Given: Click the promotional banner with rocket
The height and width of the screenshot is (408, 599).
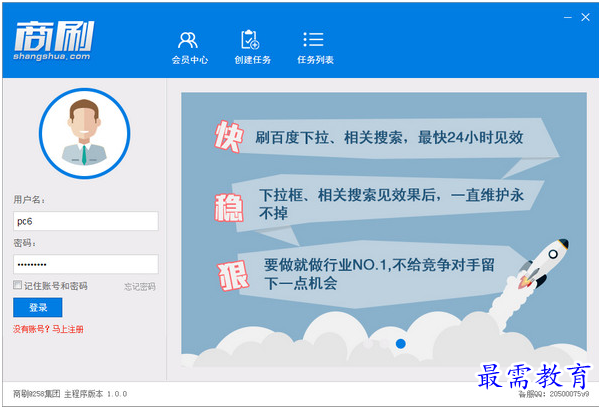Looking at the screenshot, I should point(384,230).
